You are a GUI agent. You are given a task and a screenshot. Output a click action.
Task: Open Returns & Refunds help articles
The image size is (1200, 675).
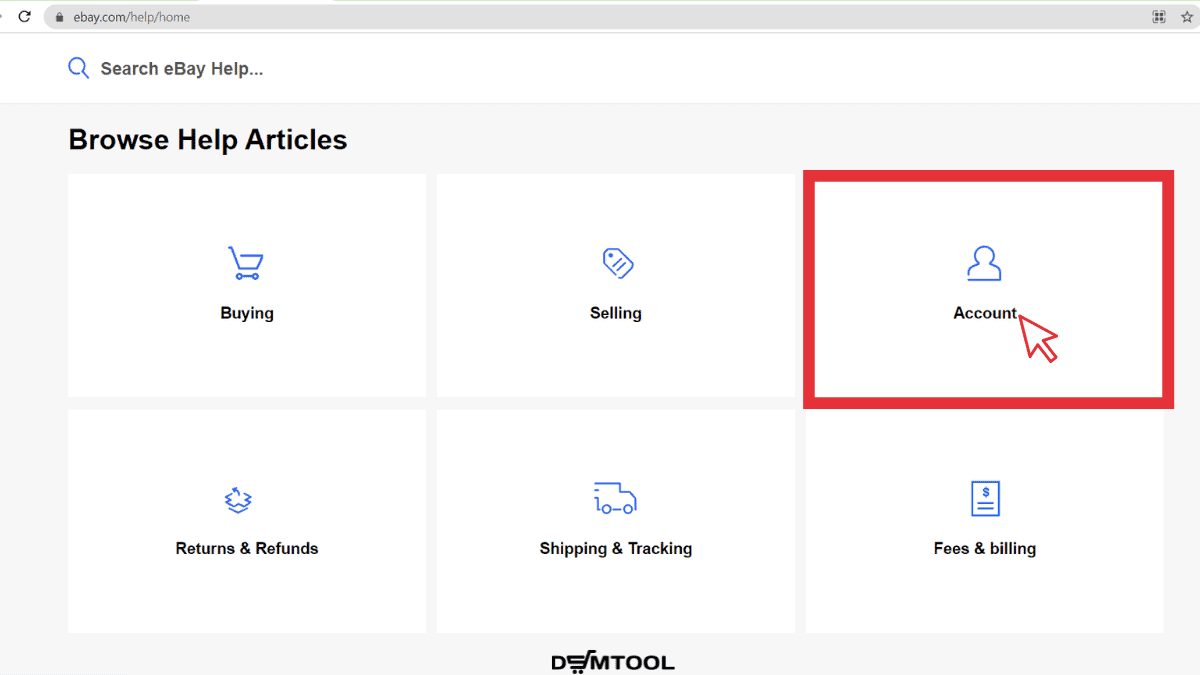247,521
